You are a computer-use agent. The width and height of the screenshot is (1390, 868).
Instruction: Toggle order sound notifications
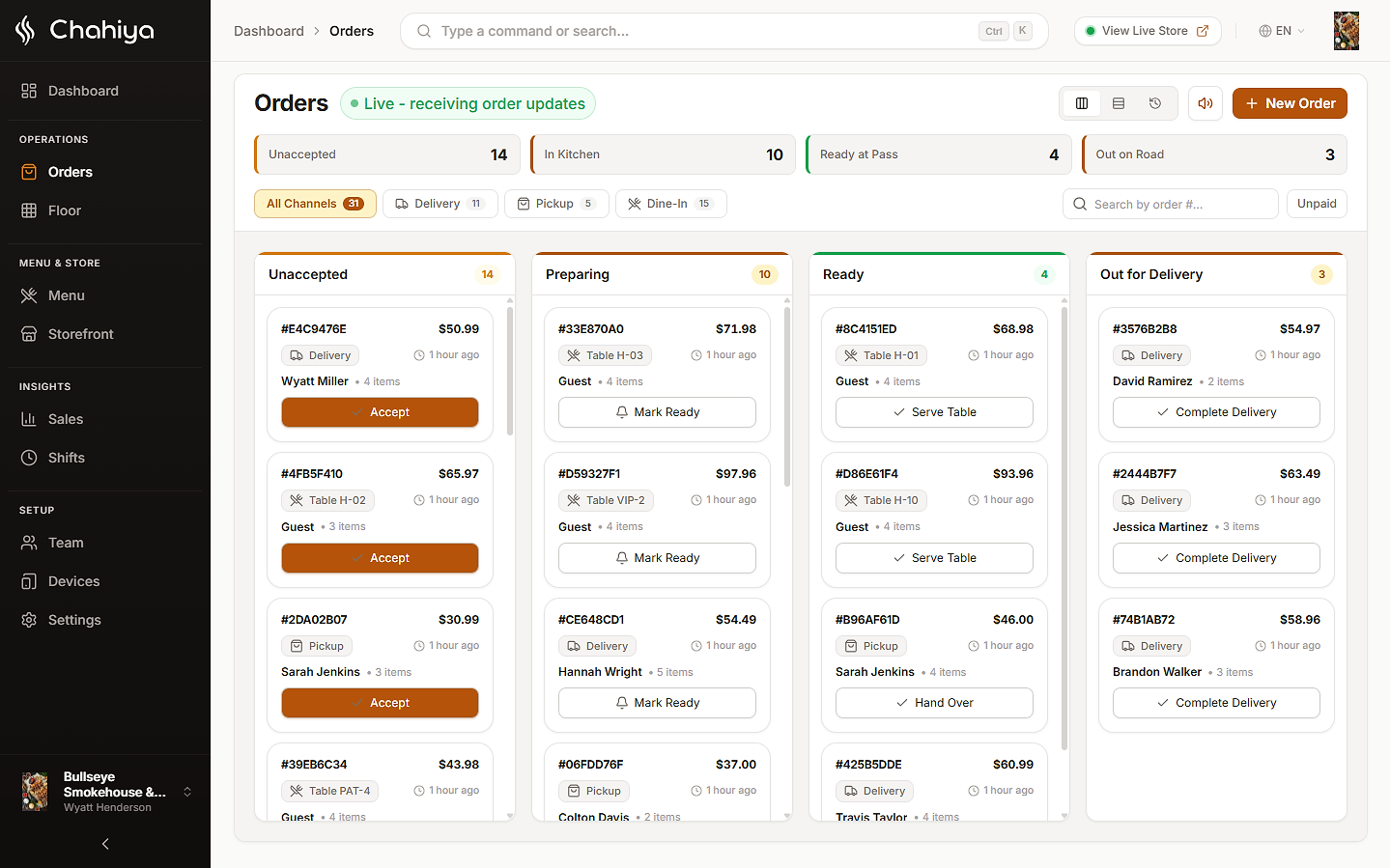pyautogui.click(x=1206, y=103)
